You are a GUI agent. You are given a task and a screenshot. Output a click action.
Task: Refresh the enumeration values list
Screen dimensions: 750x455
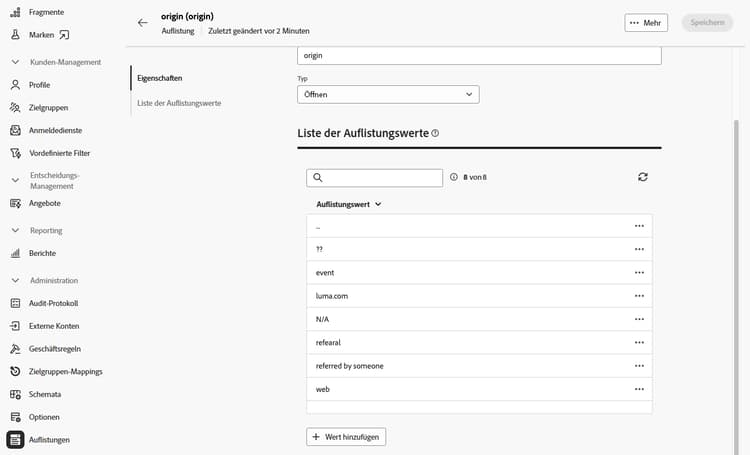(x=642, y=177)
